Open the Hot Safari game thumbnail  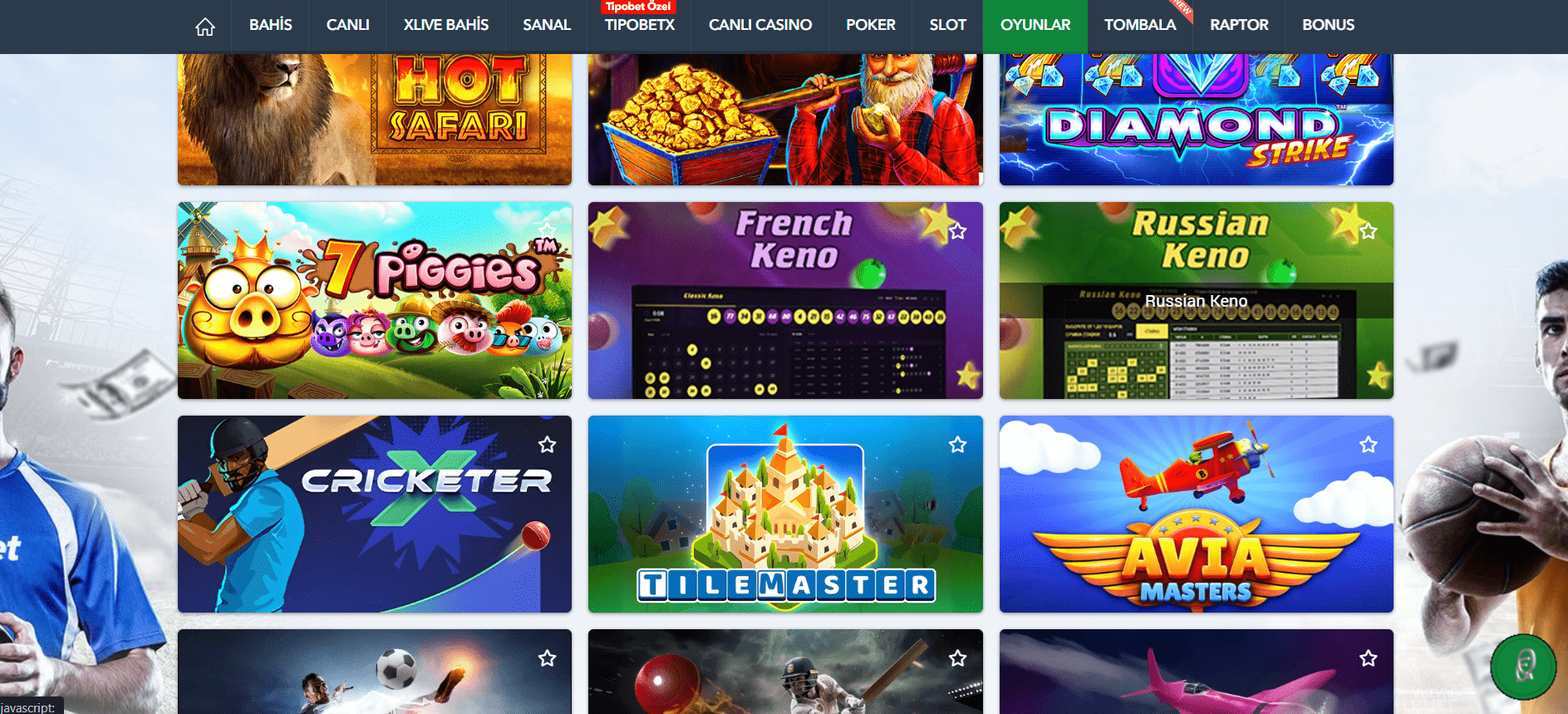374,120
